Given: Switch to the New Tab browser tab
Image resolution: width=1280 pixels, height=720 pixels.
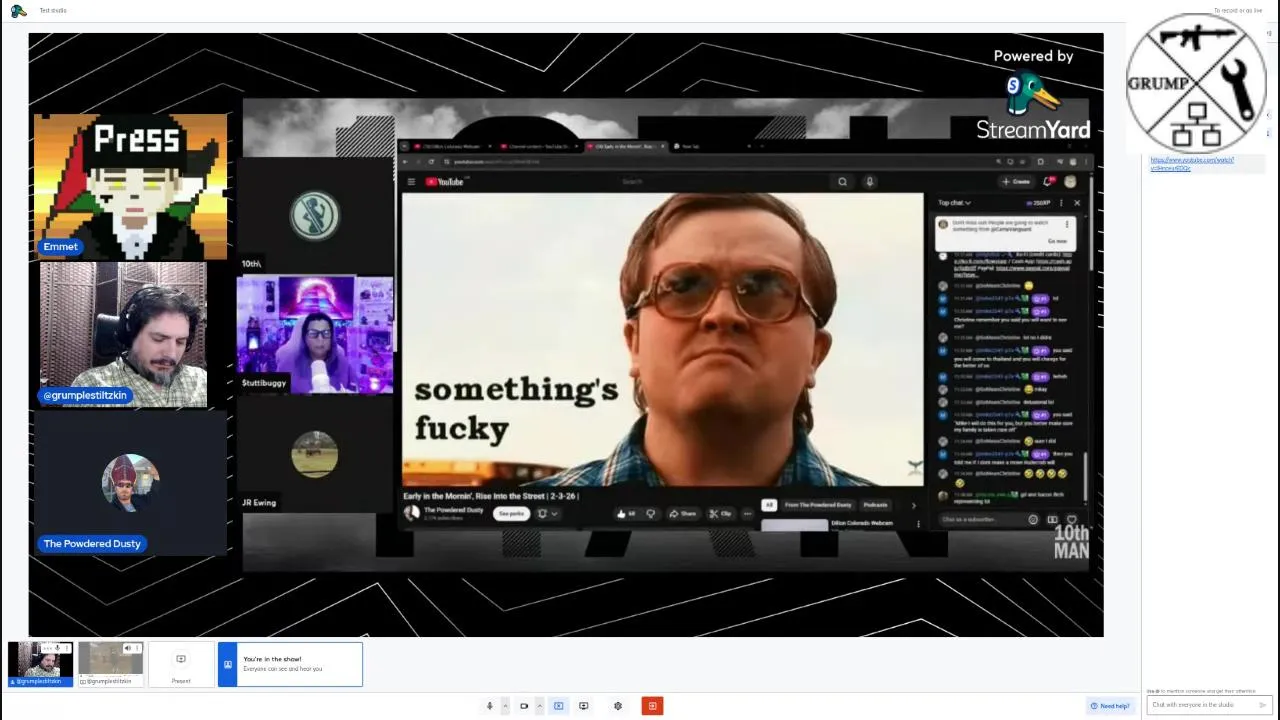Looking at the screenshot, I should click(x=688, y=147).
